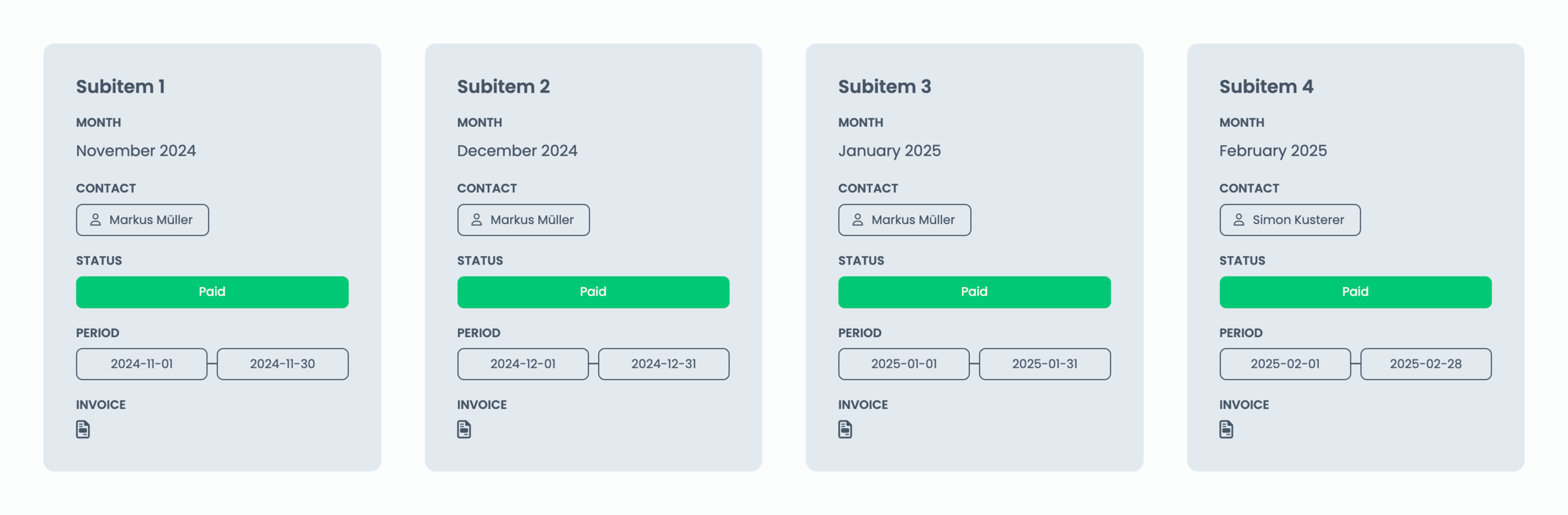Click the Paid status in Subitem 1

point(212,292)
